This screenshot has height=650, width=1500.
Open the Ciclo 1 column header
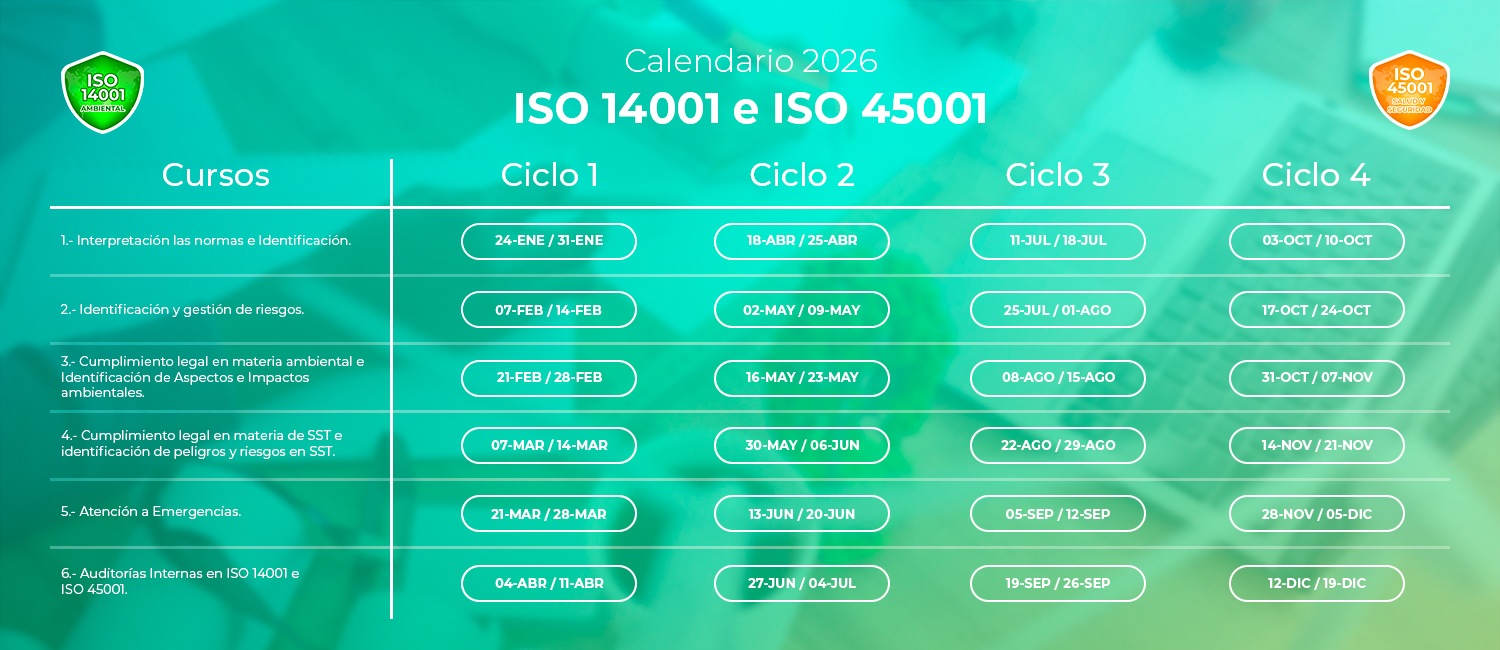pos(549,175)
